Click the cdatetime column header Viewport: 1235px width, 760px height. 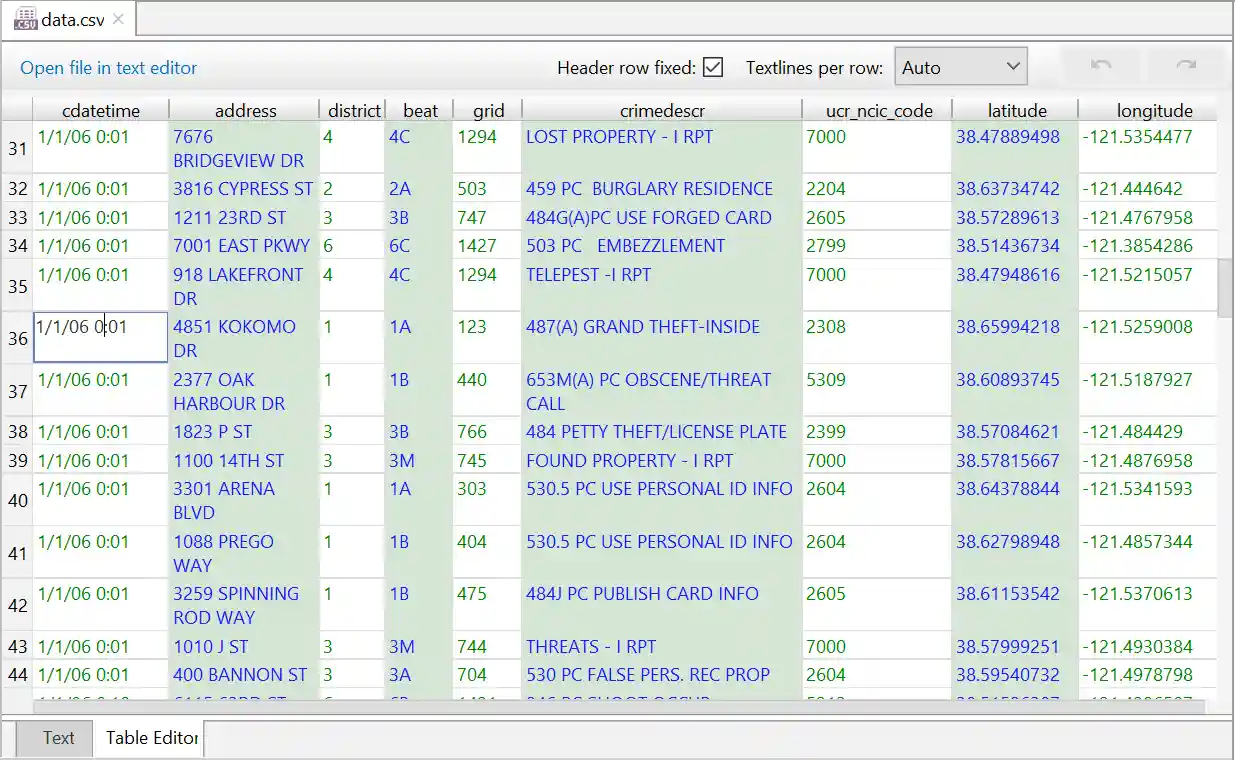coord(102,110)
